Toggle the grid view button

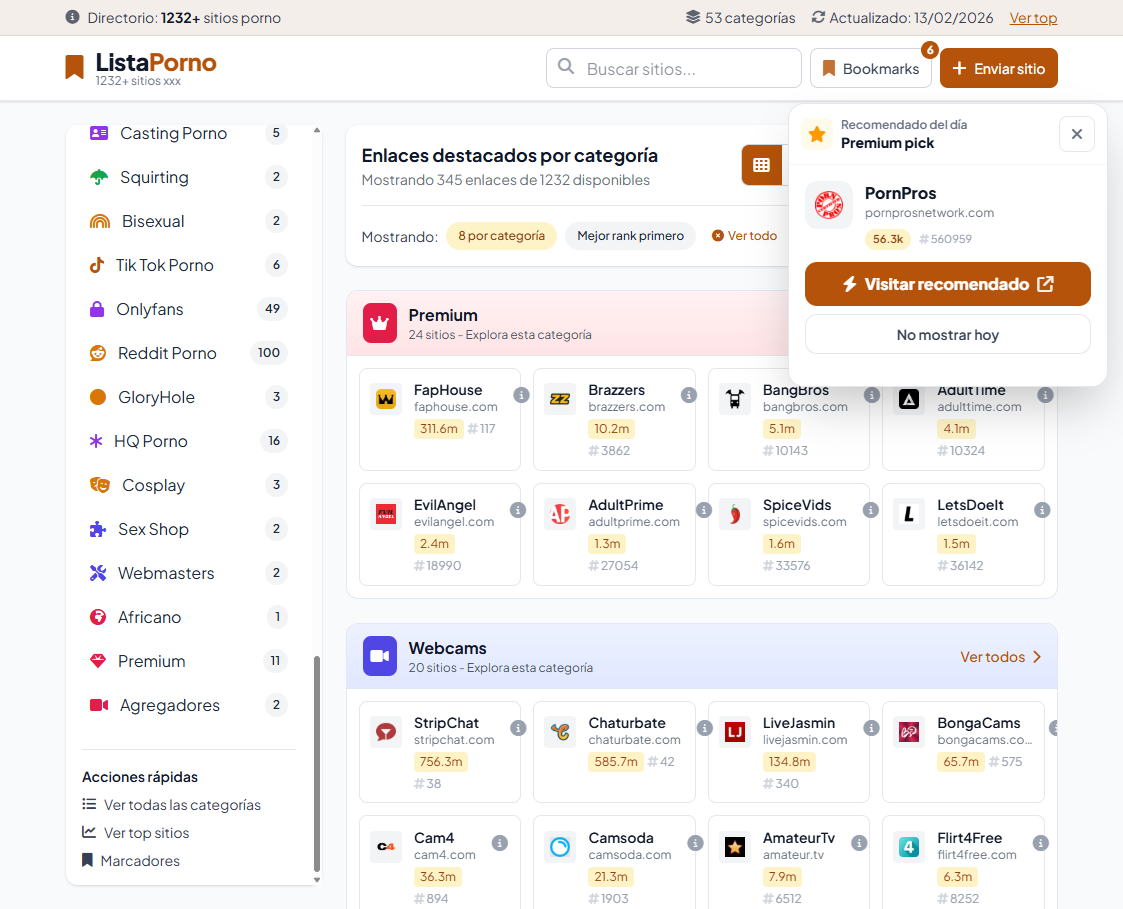761,165
